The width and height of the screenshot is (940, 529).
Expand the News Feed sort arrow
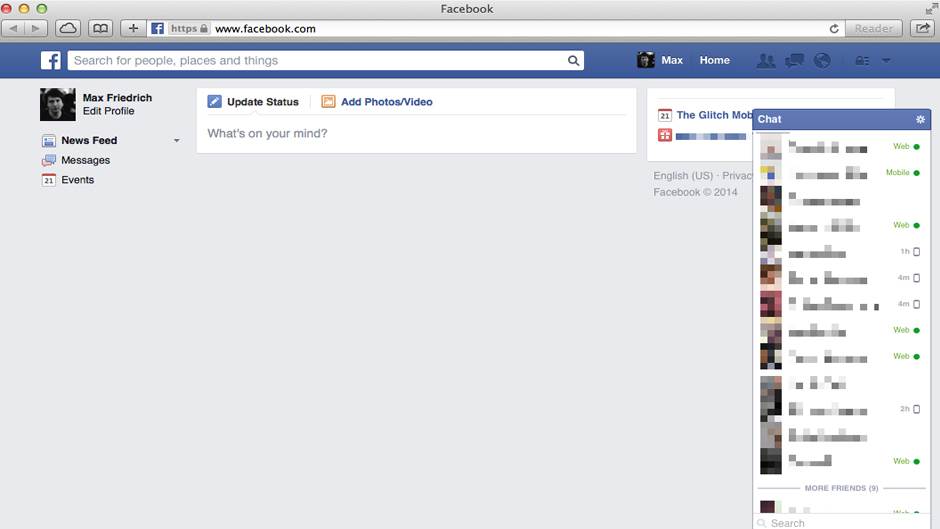[177, 141]
